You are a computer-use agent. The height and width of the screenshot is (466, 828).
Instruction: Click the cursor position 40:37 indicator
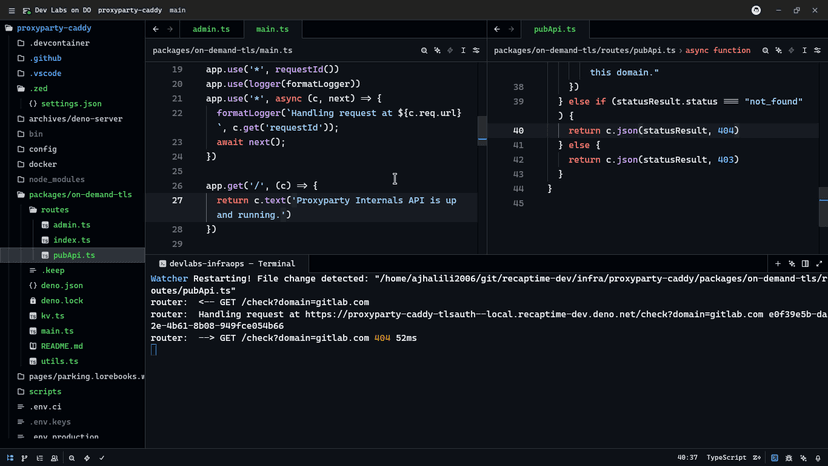point(687,458)
